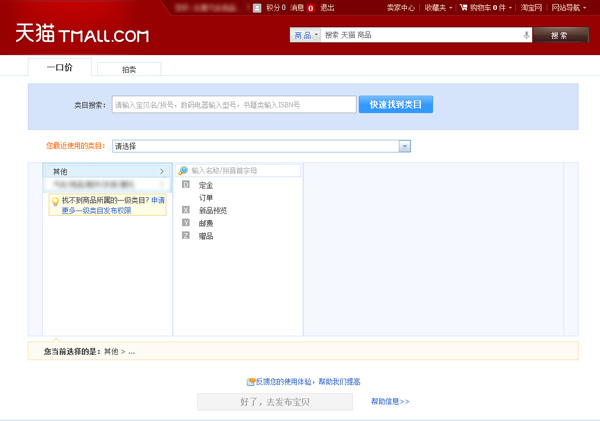Expand the 其他 category chevron
This screenshot has width=600, height=421.
coord(162,171)
